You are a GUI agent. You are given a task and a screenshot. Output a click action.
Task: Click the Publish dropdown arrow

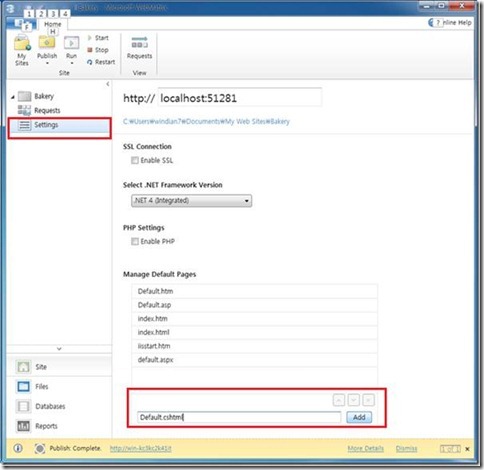click(47, 63)
